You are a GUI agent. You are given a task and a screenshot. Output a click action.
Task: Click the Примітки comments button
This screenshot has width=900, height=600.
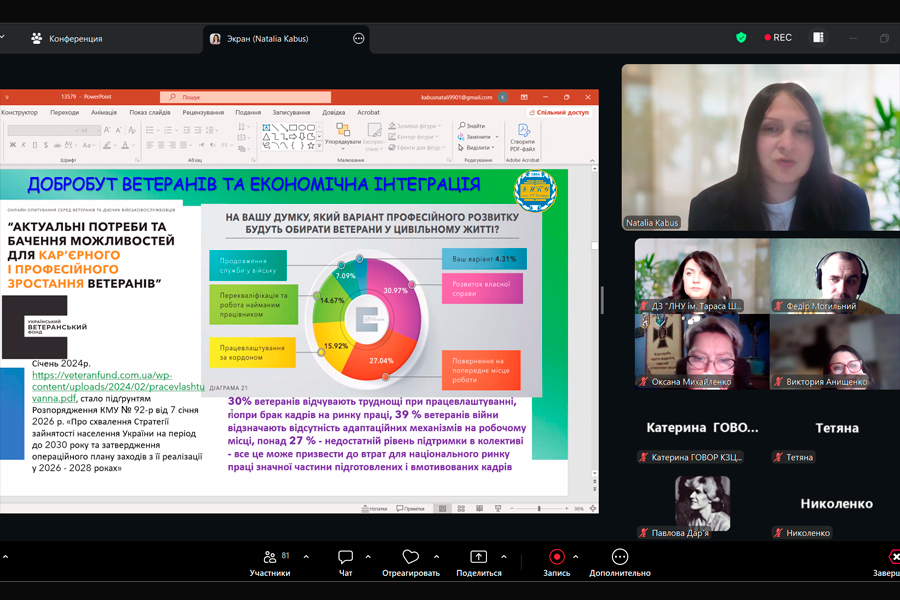click(x=410, y=509)
